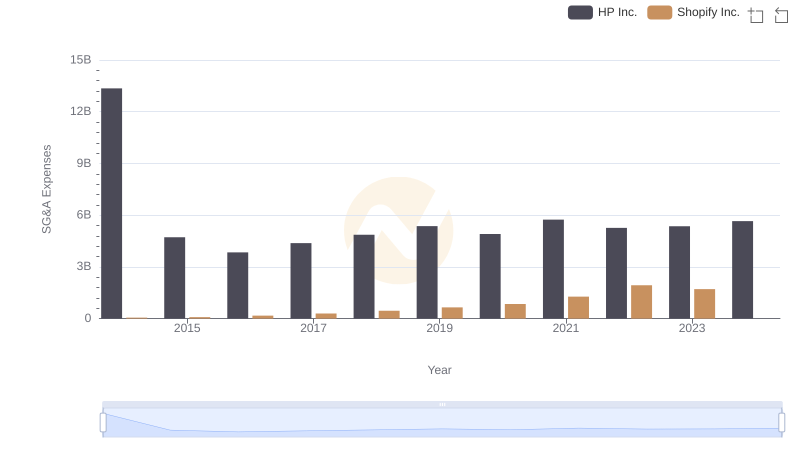The height and width of the screenshot is (461, 800).
Task: Click the HP Inc. dark color swatch
Action: (580, 12)
